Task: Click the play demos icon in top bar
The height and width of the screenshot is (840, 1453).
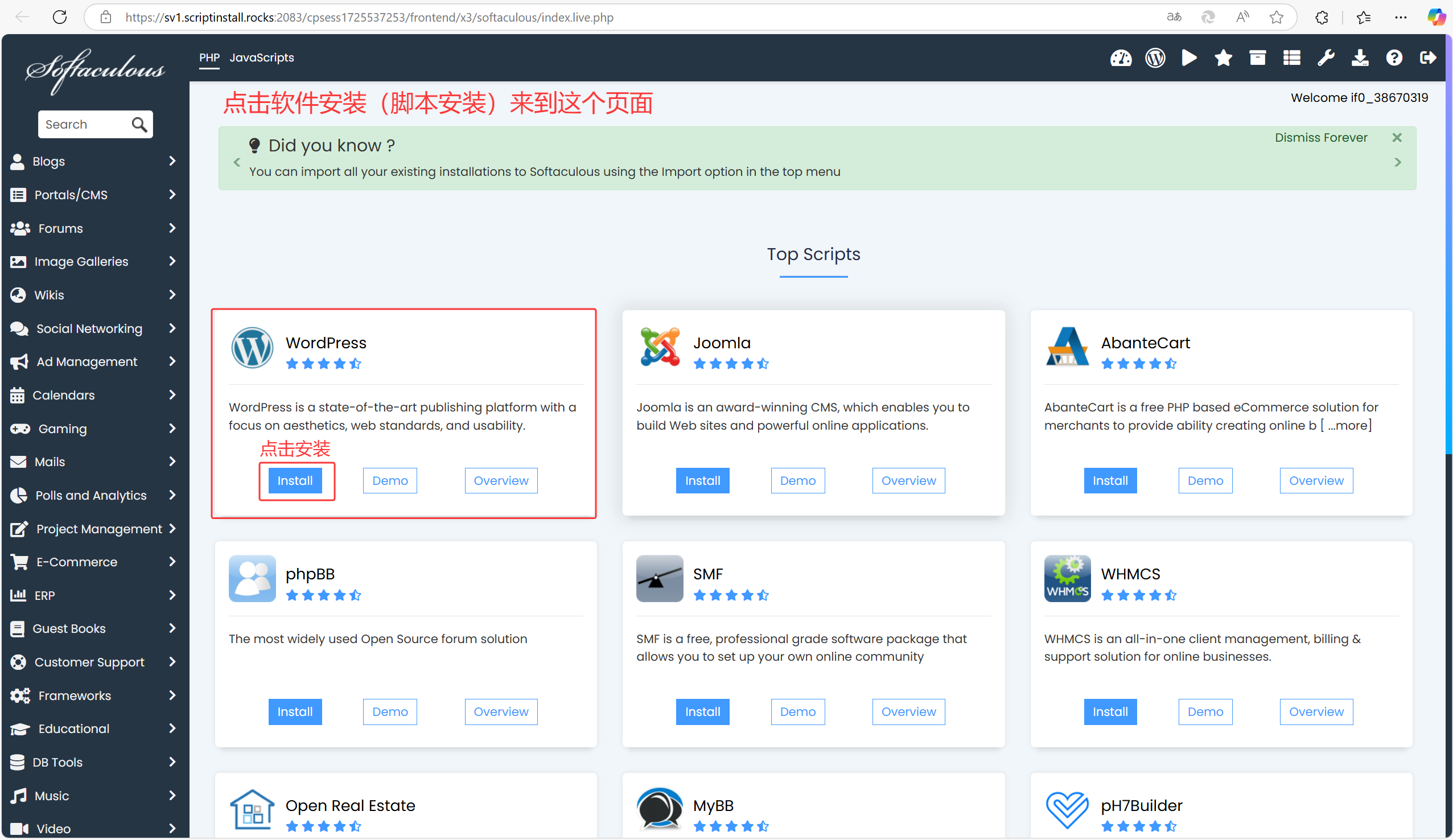Action: click(1189, 57)
